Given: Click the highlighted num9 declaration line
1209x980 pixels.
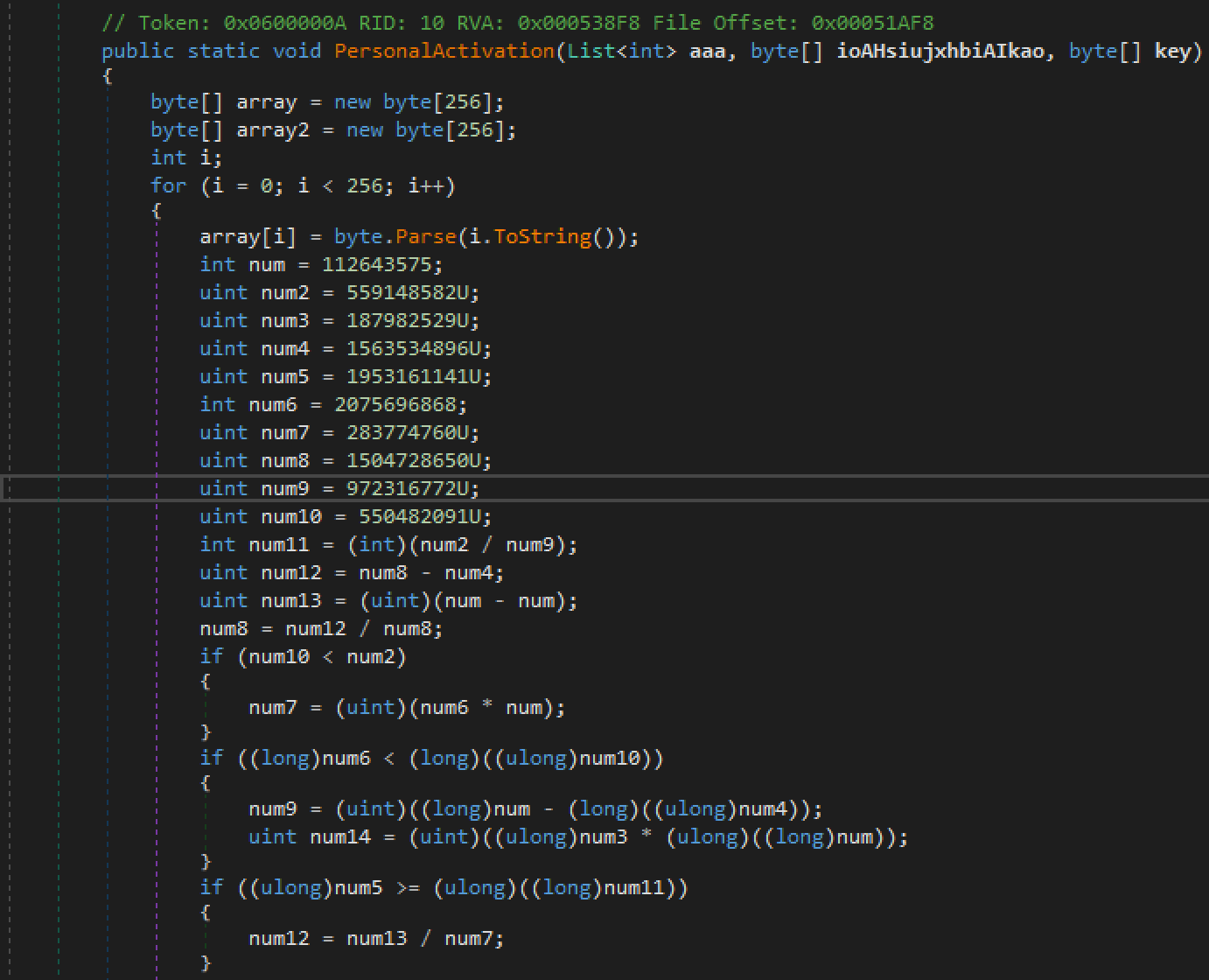Looking at the screenshot, I should [339, 488].
